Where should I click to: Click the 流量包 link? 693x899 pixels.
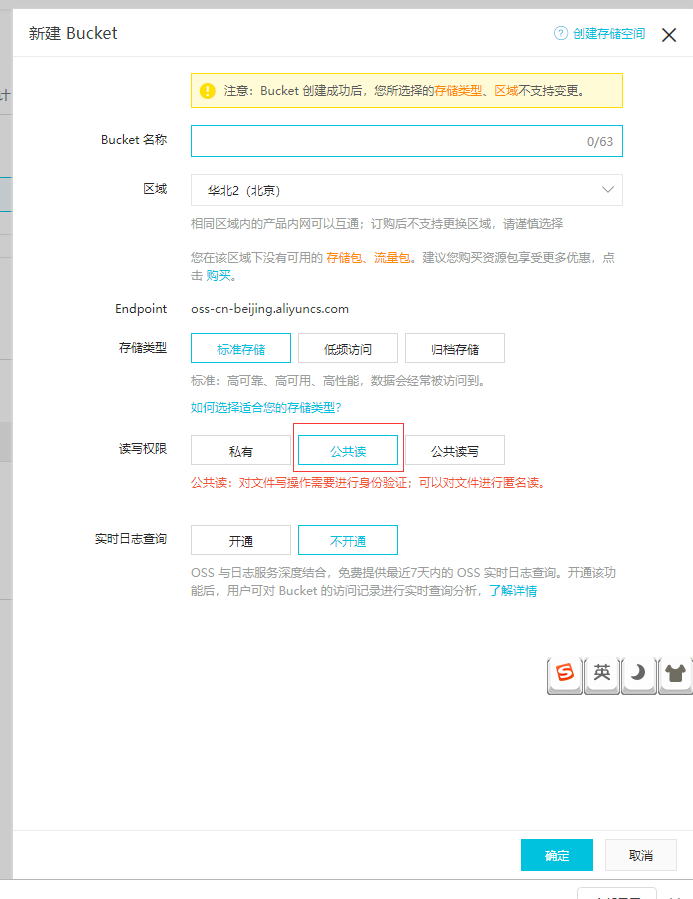click(392, 257)
